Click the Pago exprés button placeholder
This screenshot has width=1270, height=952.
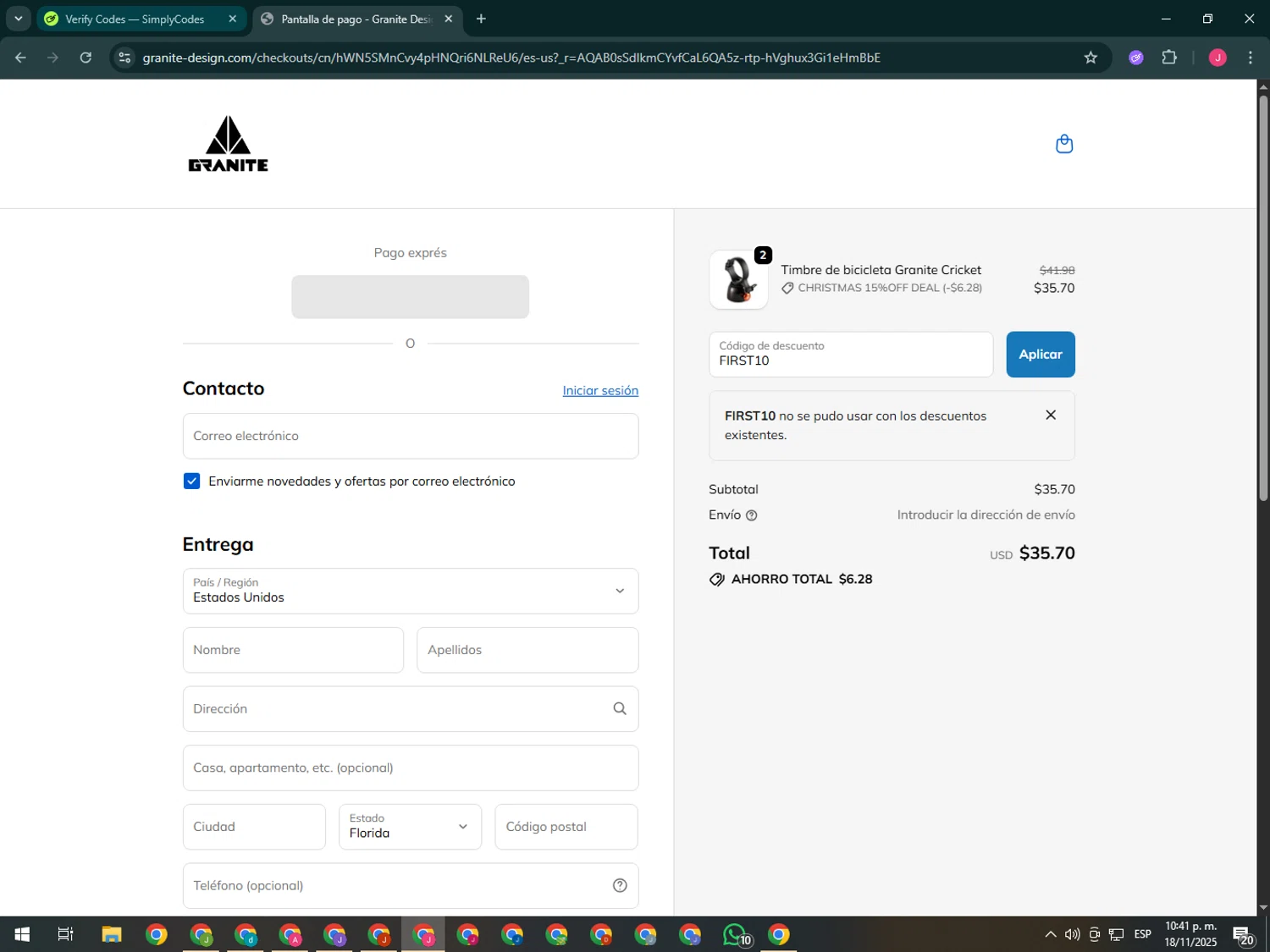411,297
